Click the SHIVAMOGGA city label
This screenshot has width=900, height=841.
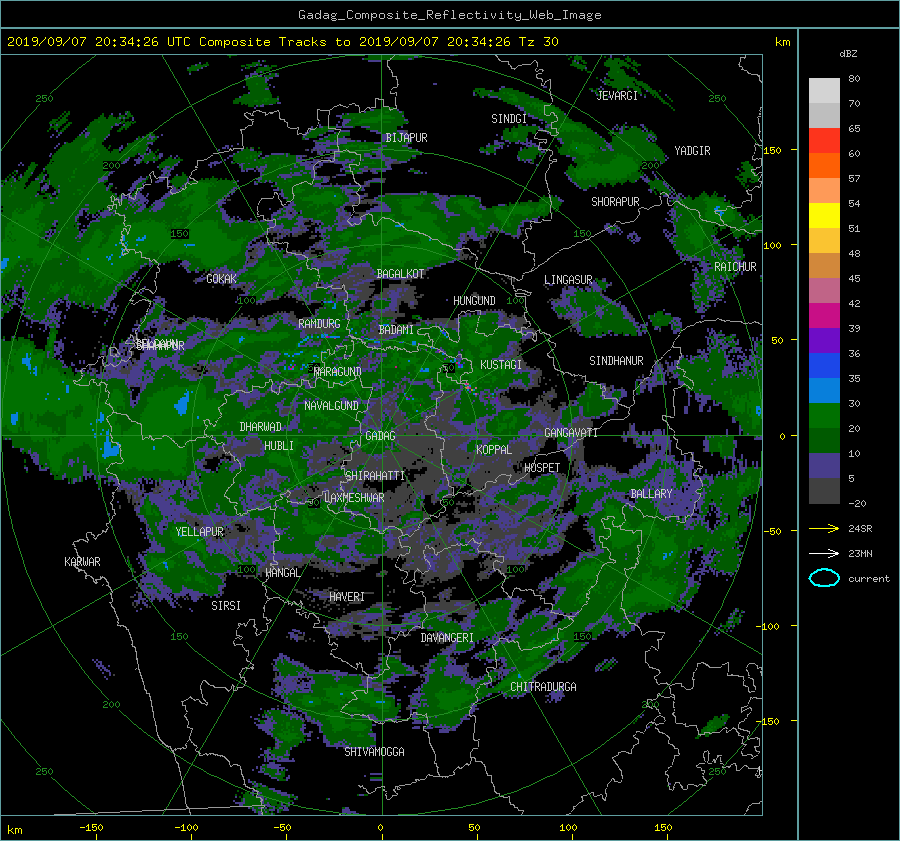374,752
